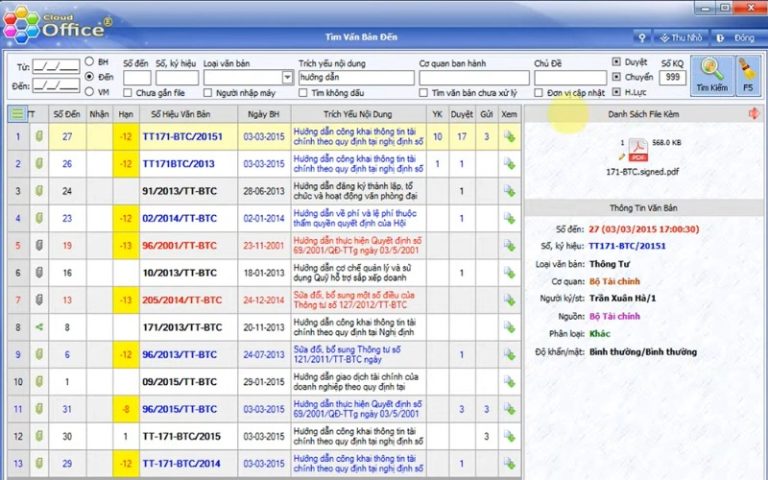Open the Loại văn bản dropdown

pos(288,77)
